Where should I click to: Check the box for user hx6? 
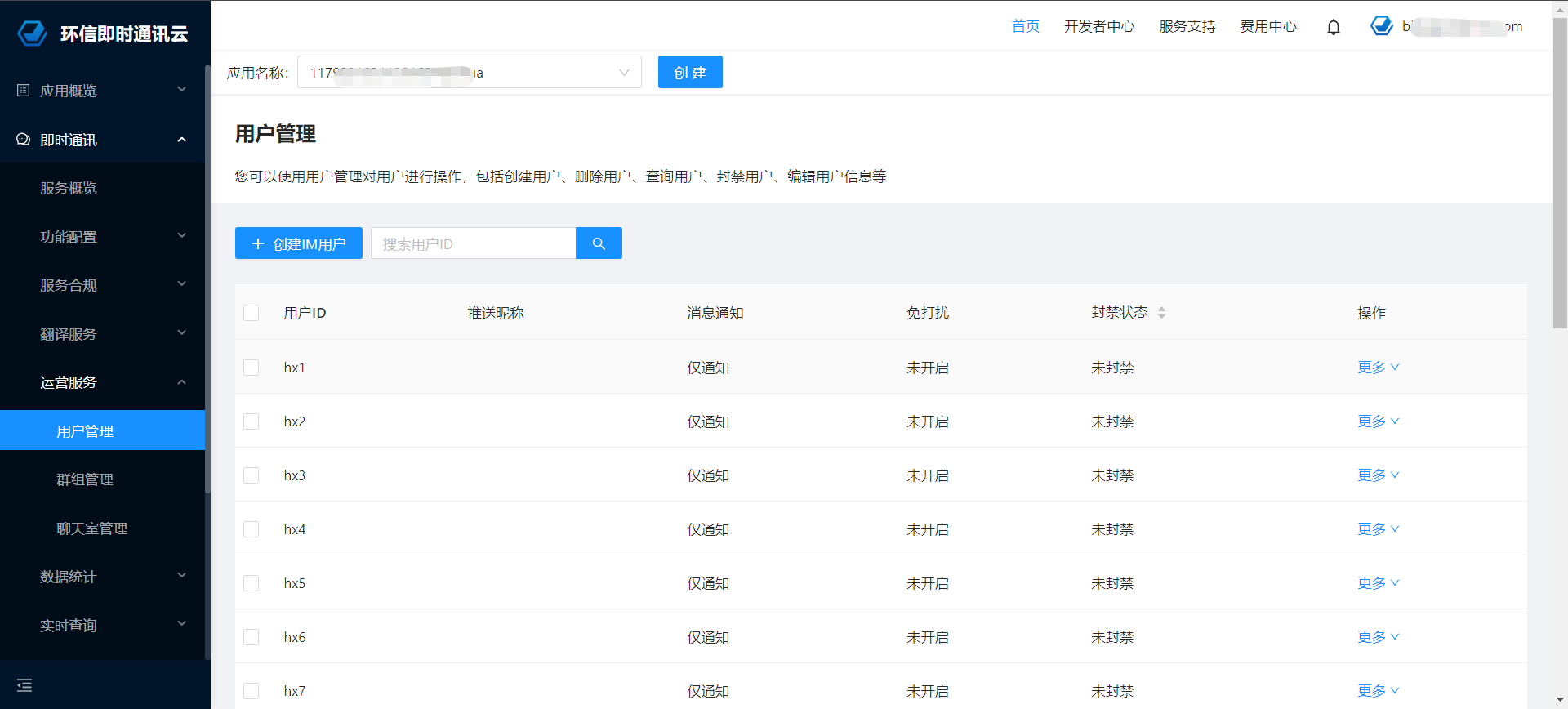252,637
